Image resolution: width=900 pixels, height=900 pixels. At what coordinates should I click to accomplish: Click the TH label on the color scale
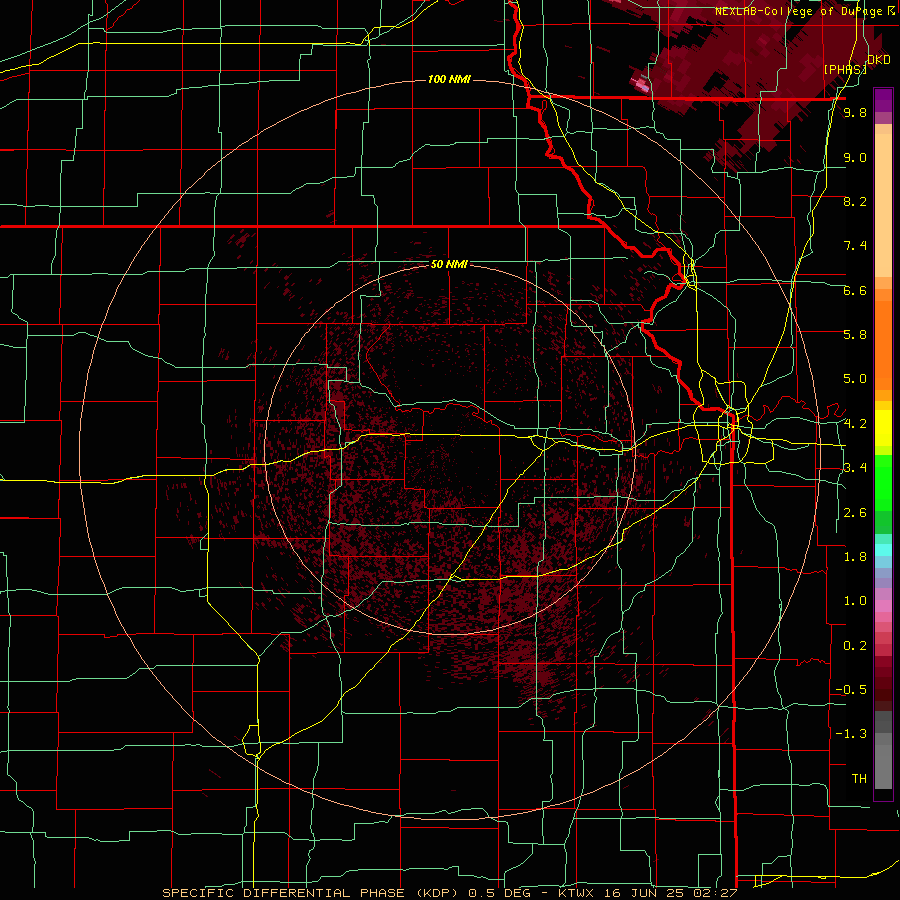click(859, 779)
